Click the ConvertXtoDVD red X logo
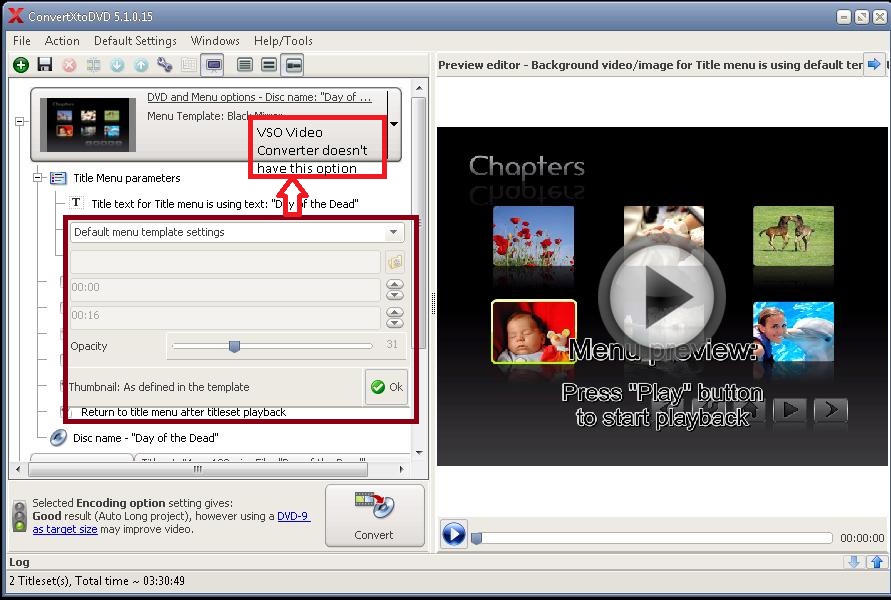The width and height of the screenshot is (891, 600). [x=16, y=16]
